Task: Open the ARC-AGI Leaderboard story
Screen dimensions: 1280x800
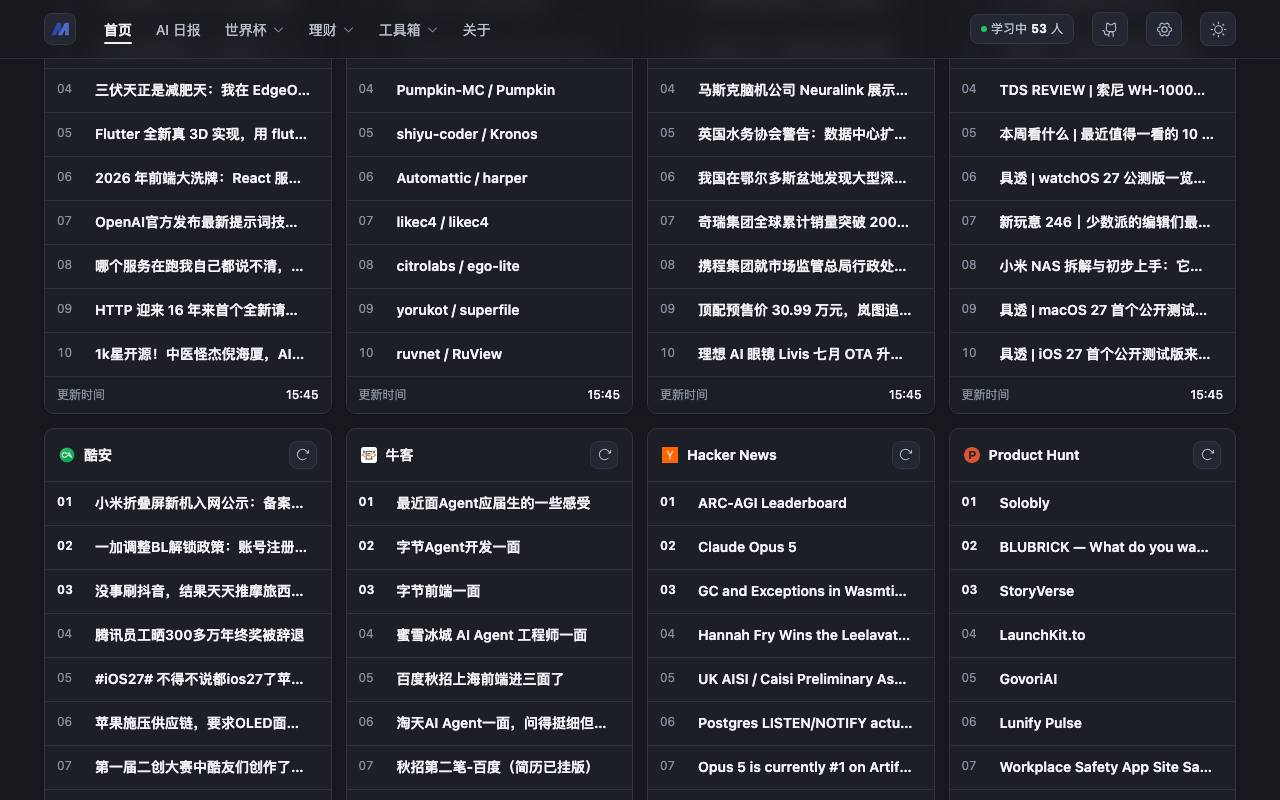Action: click(x=791, y=503)
